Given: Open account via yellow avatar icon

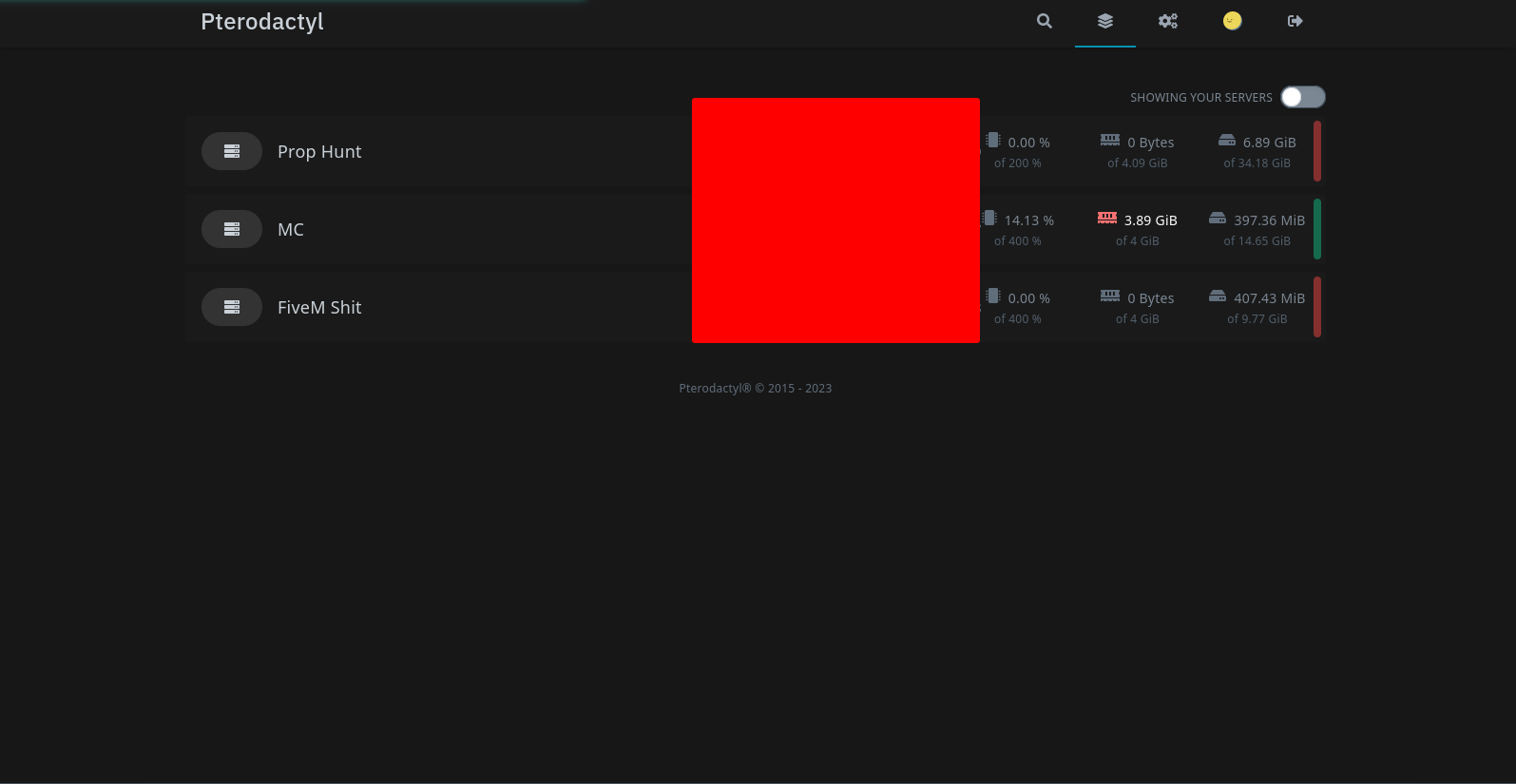Looking at the screenshot, I should click(1232, 21).
